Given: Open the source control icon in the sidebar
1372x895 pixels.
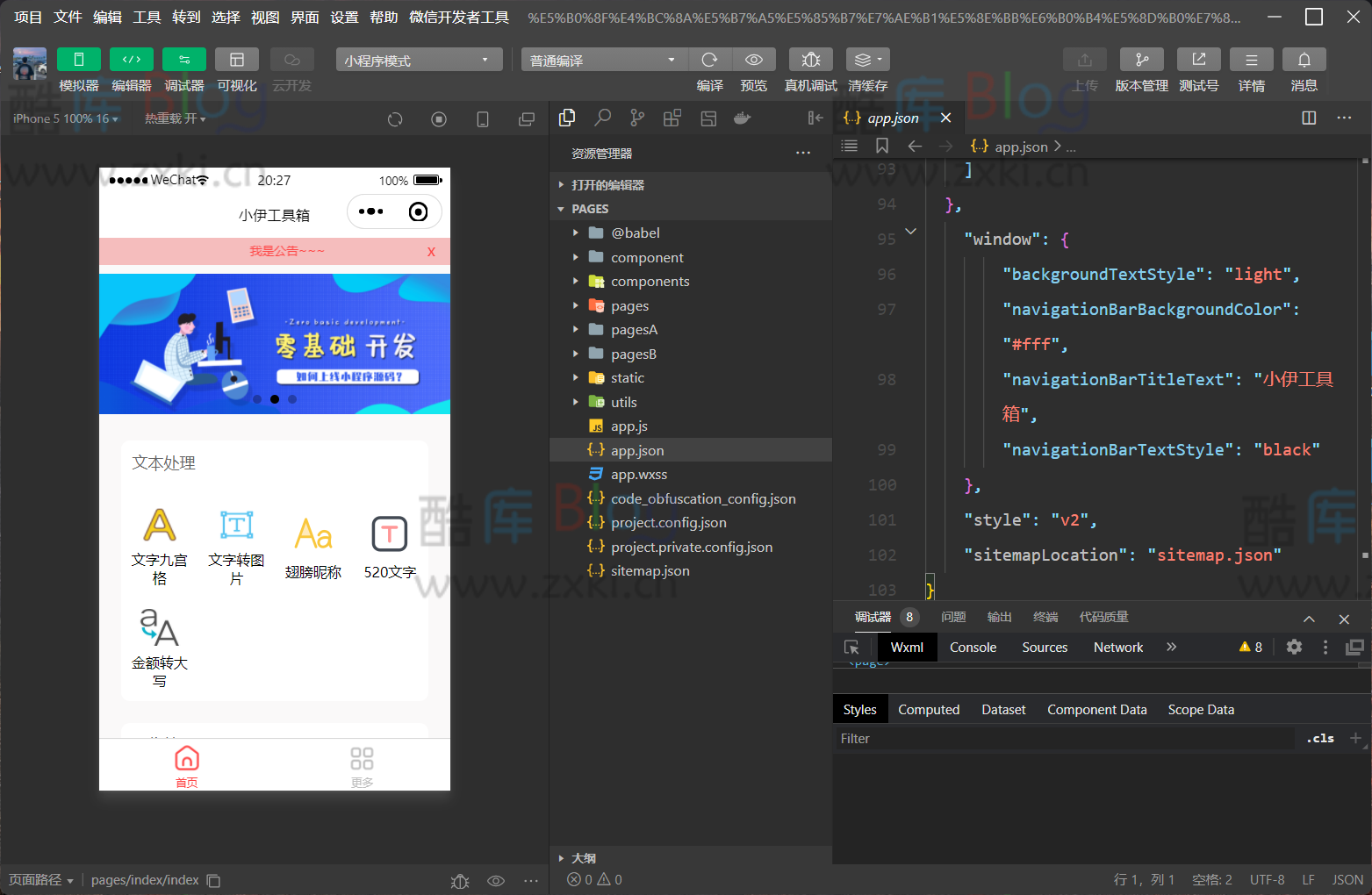Looking at the screenshot, I should [637, 118].
